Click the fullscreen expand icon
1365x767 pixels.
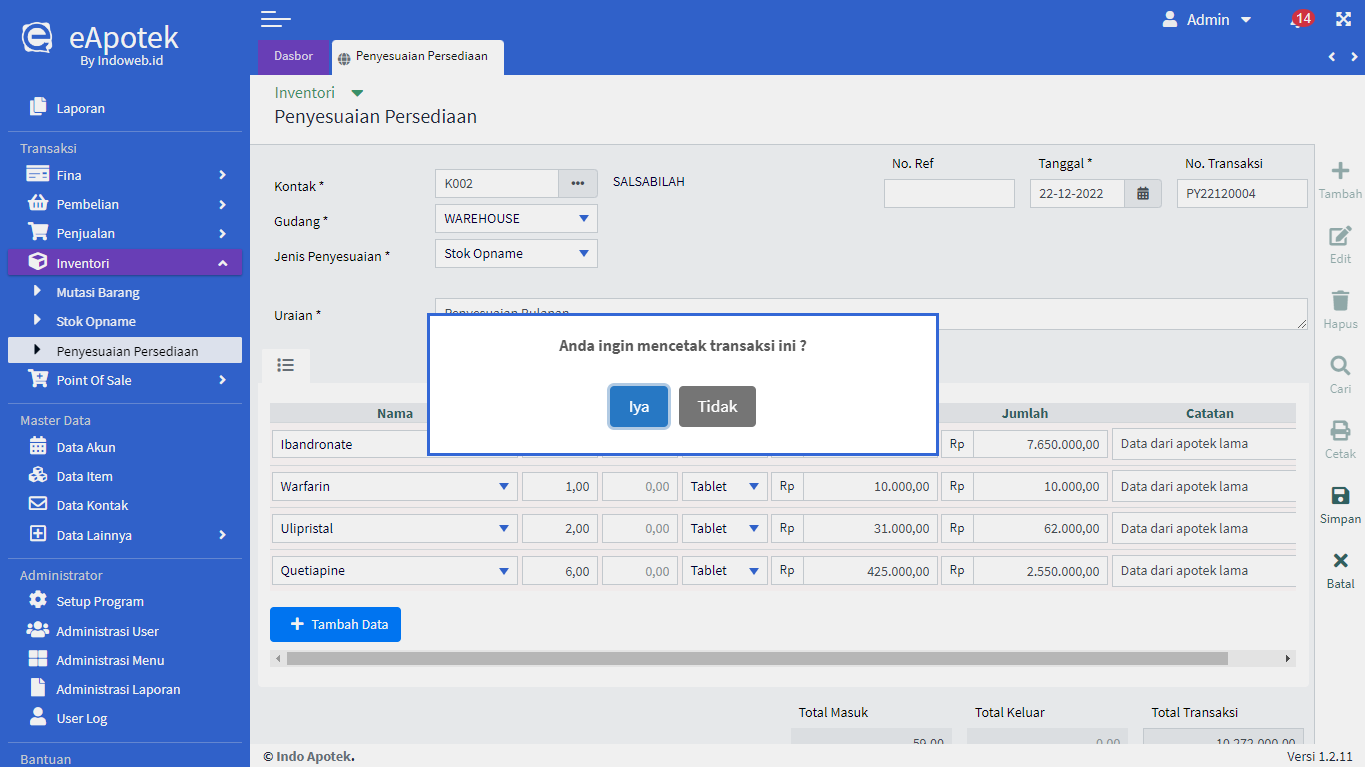point(1343,19)
